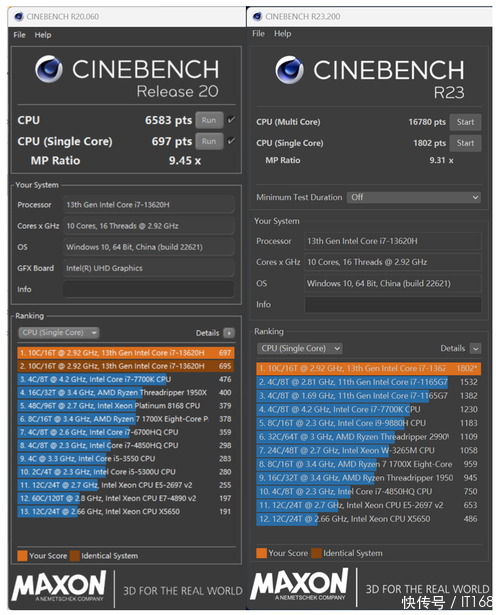Click the R23 Cores x GHz field
500x615 pixels.
393,262
